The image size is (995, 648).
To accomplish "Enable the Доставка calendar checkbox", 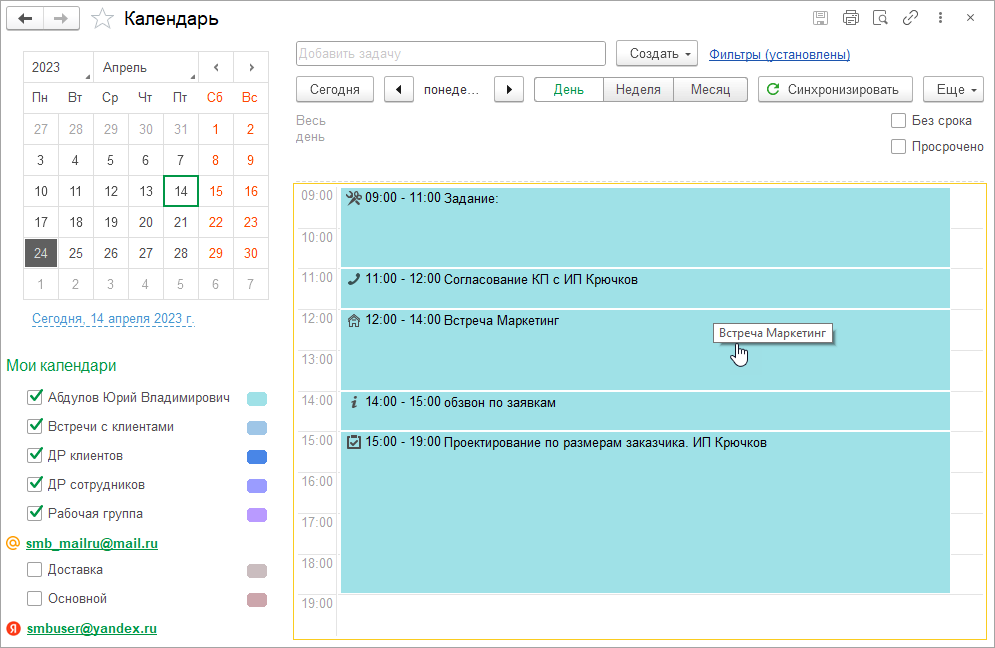I will [x=35, y=570].
